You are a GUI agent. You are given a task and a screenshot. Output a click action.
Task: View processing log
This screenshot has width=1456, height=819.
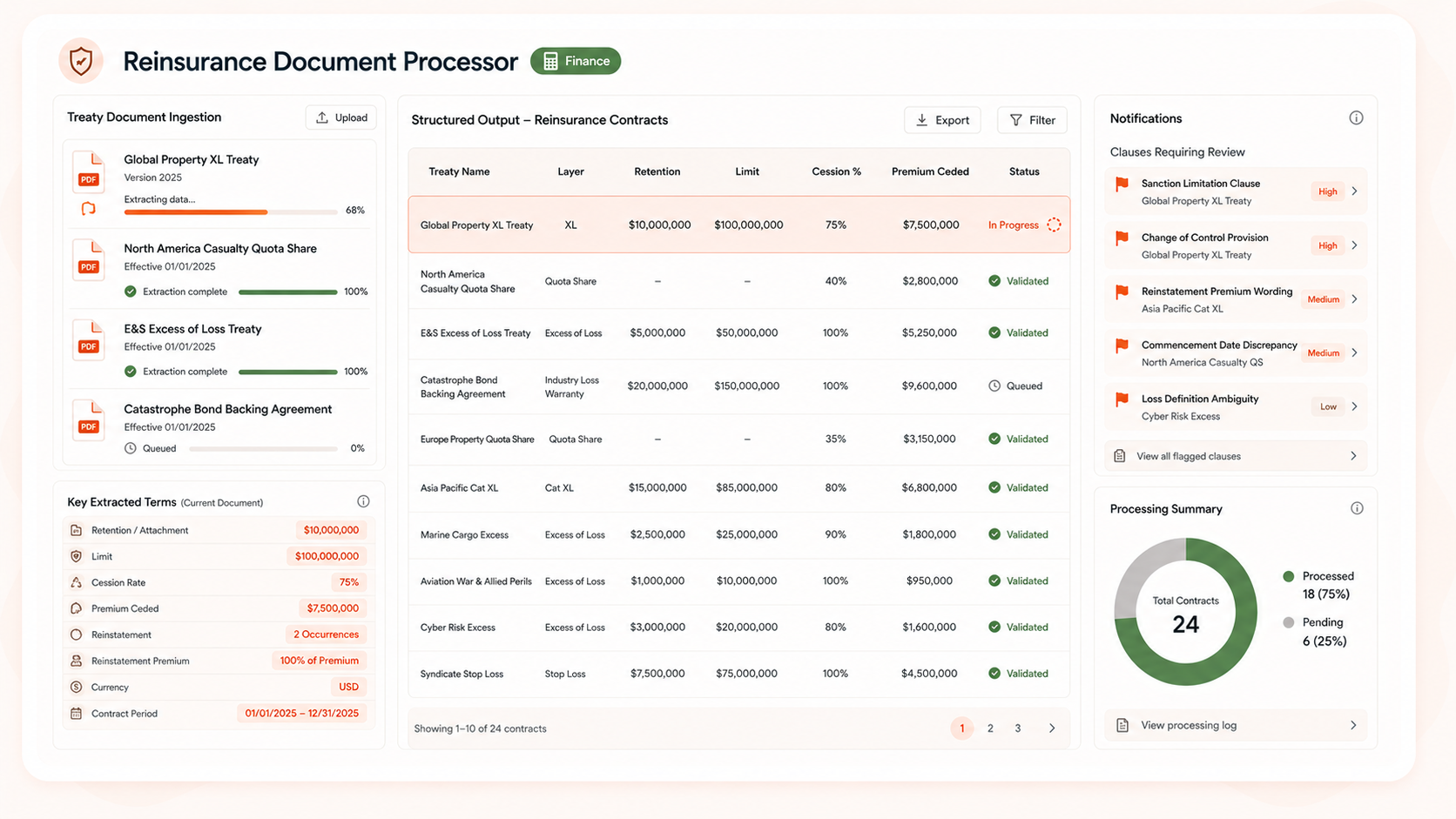click(1236, 725)
